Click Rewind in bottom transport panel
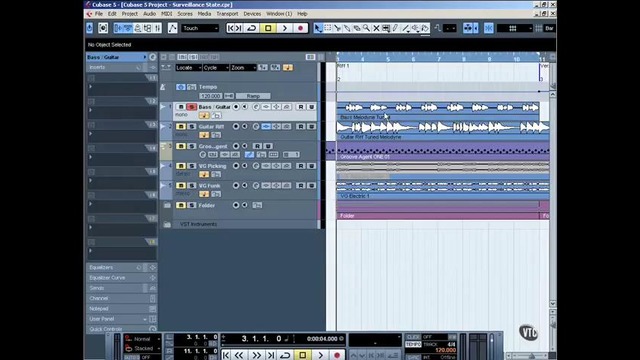This screenshot has width=640, height=360. 239,355
